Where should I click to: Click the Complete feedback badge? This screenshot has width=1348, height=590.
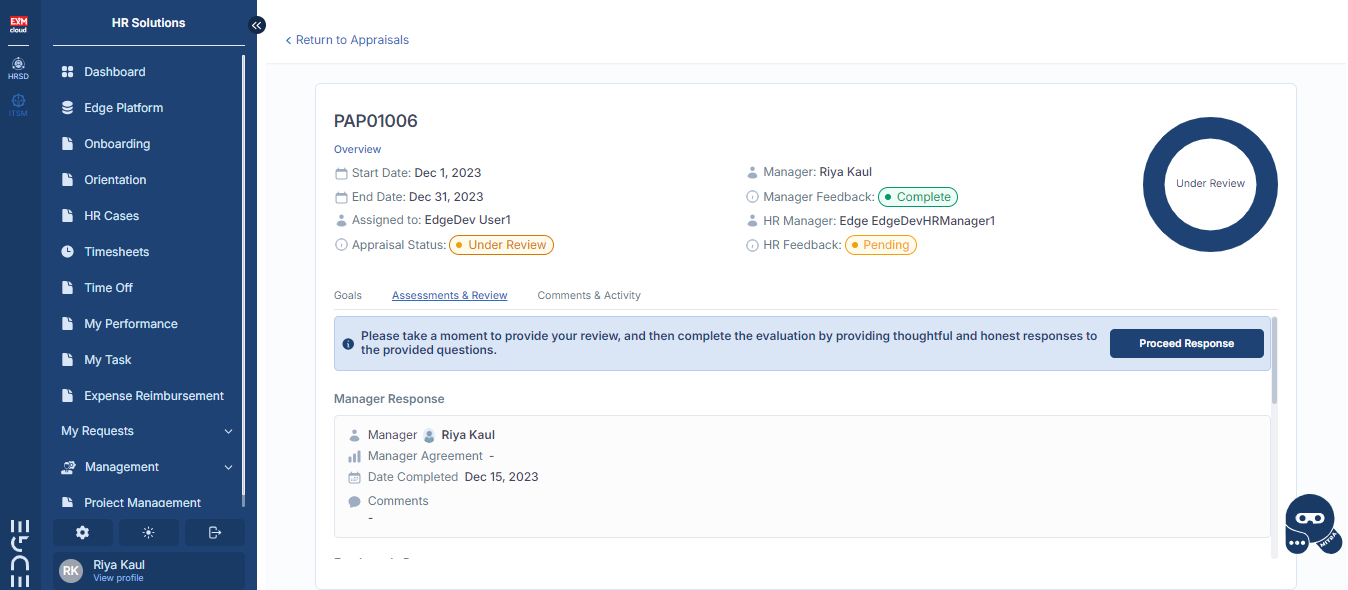(917, 197)
